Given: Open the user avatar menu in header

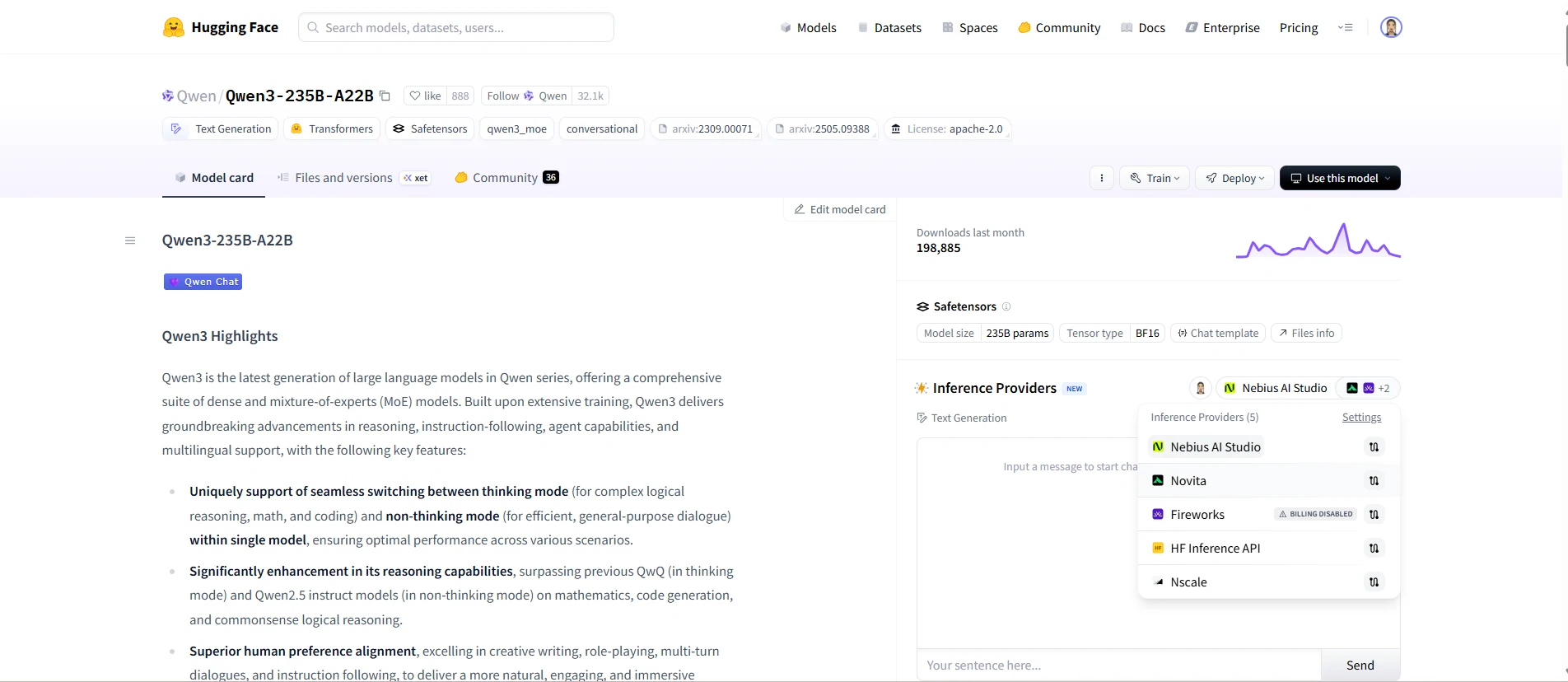Looking at the screenshot, I should (1391, 27).
